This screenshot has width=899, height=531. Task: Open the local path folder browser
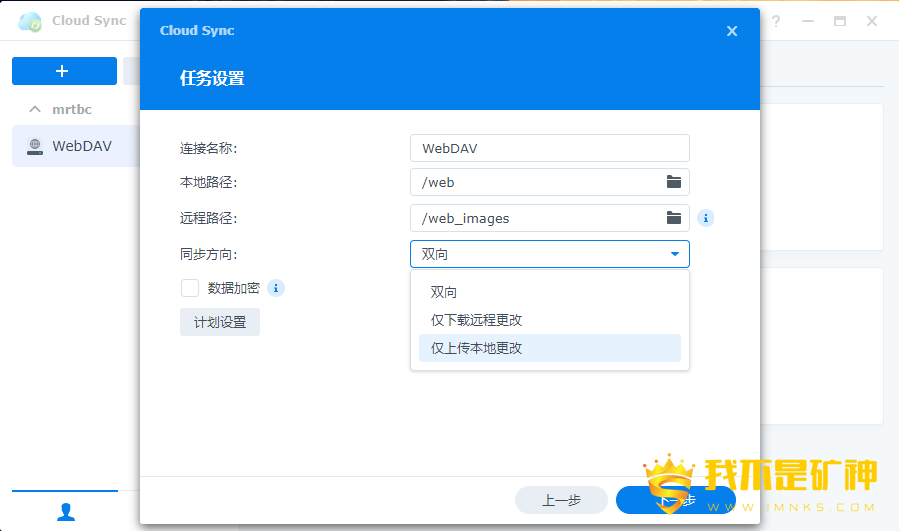point(674,182)
